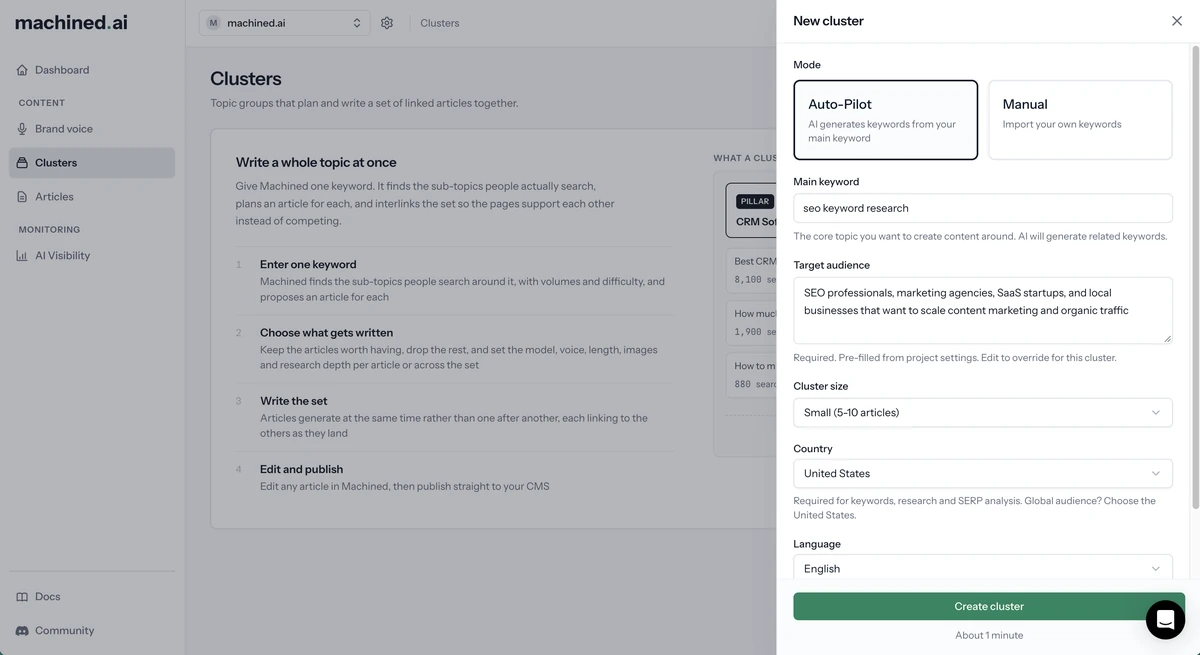
Task: Click the 'New cluster' panel title
Action: pyautogui.click(x=828, y=21)
